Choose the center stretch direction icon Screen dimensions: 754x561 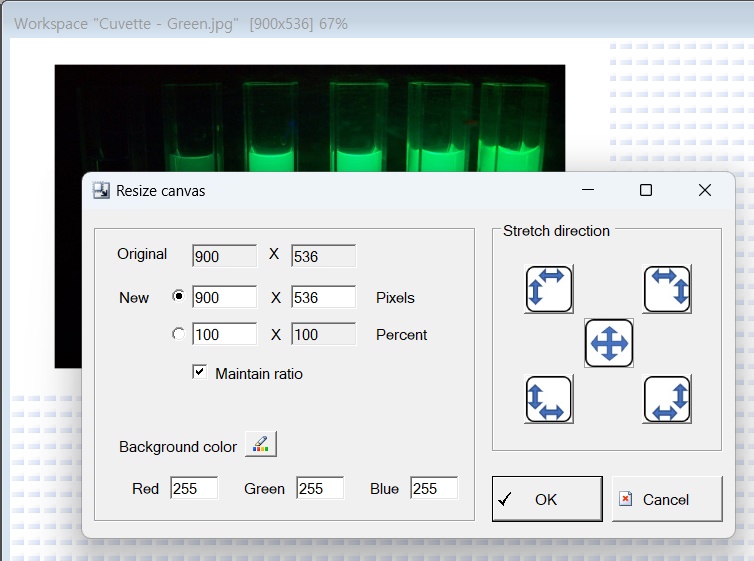click(608, 343)
